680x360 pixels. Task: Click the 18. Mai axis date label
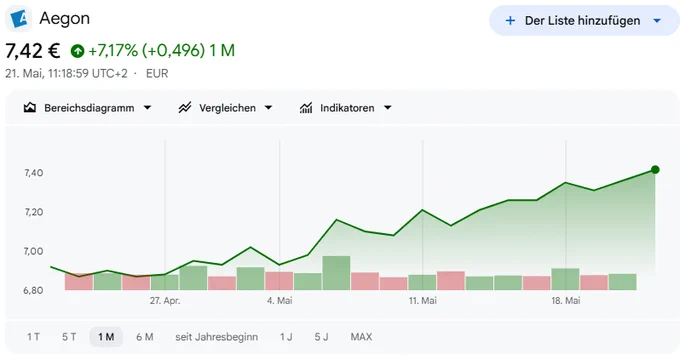[566, 301]
